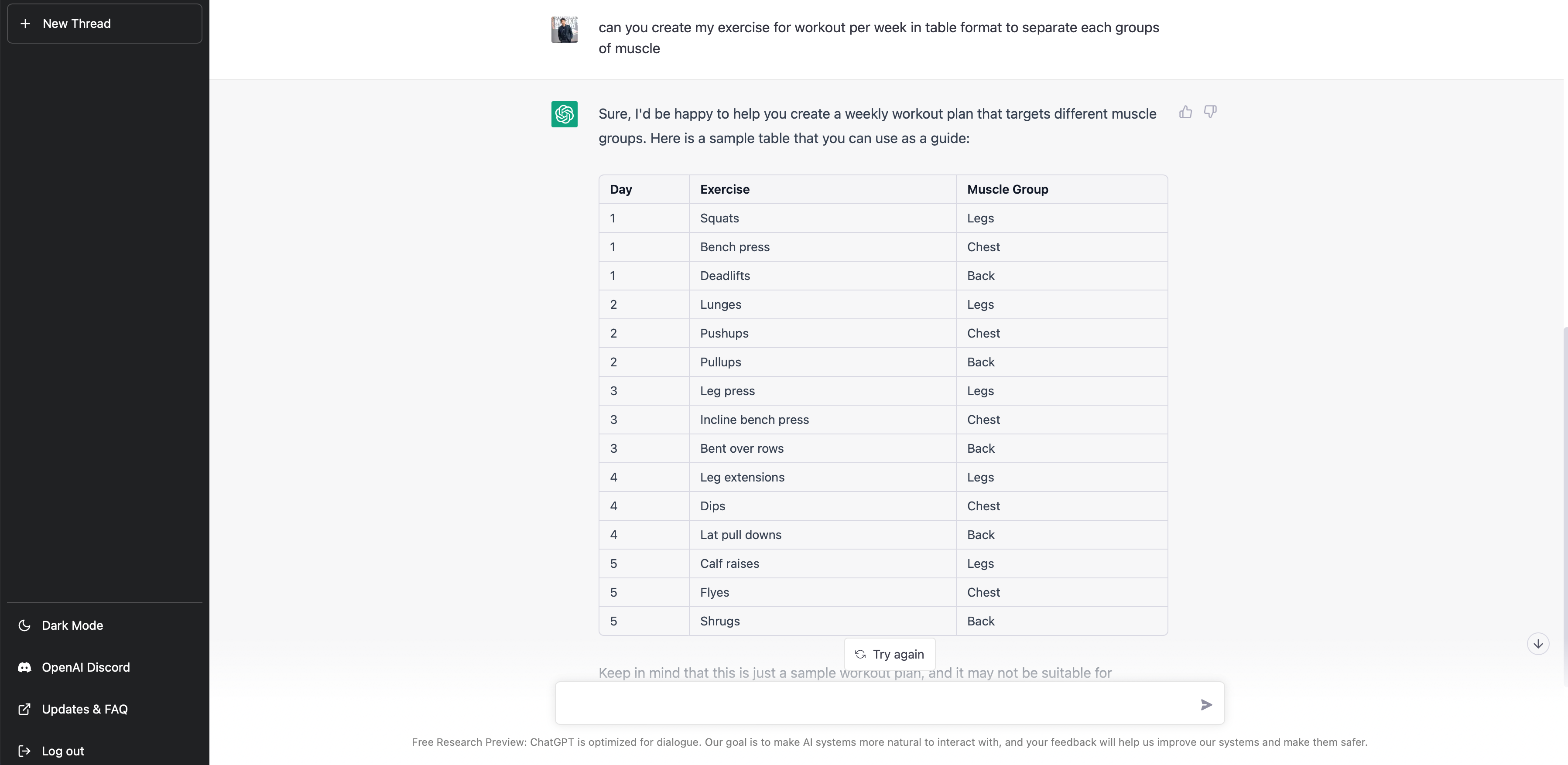Click the Log out arrow icon
1568x765 pixels.
[24, 751]
